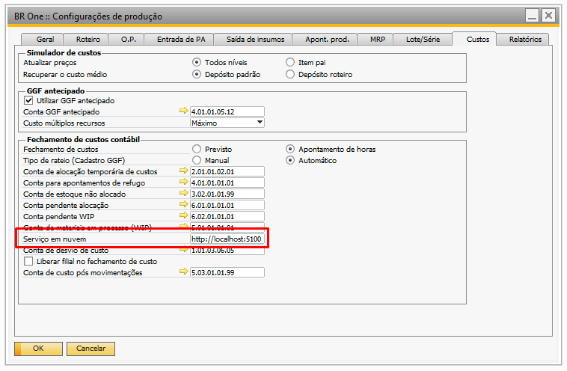Viewport: 567px width, 371px height.
Task: Select Depósito padrão radio option
Action: click(x=196, y=74)
